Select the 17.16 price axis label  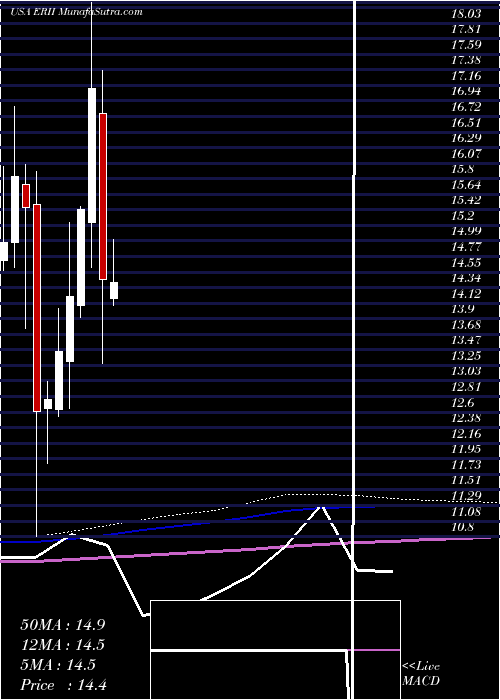coord(467,76)
